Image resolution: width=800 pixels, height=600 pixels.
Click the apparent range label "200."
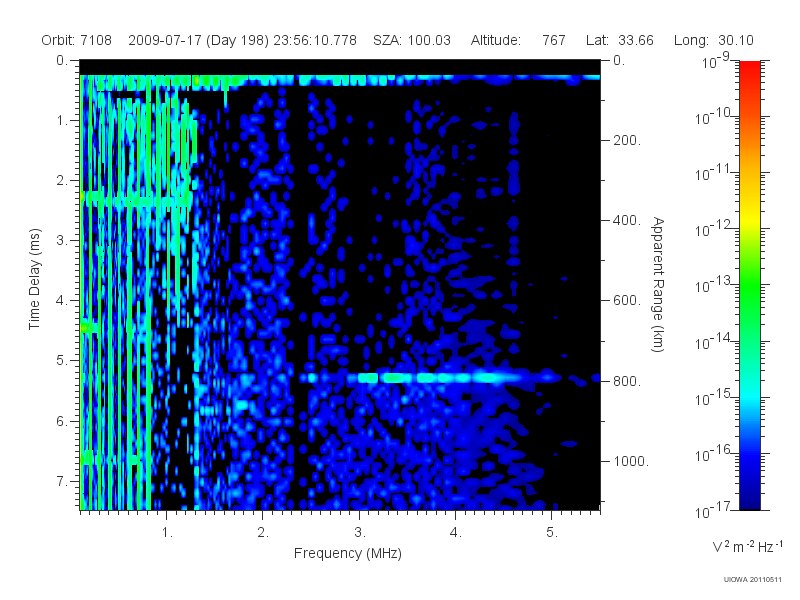coord(627,140)
